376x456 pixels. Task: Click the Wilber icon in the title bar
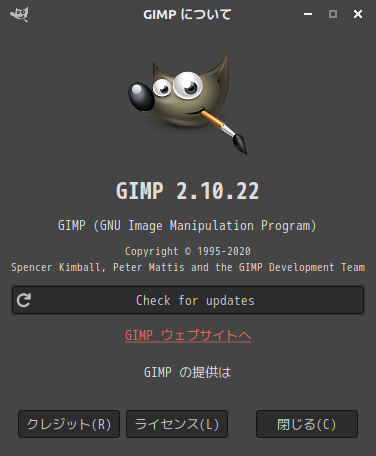click(x=19, y=14)
